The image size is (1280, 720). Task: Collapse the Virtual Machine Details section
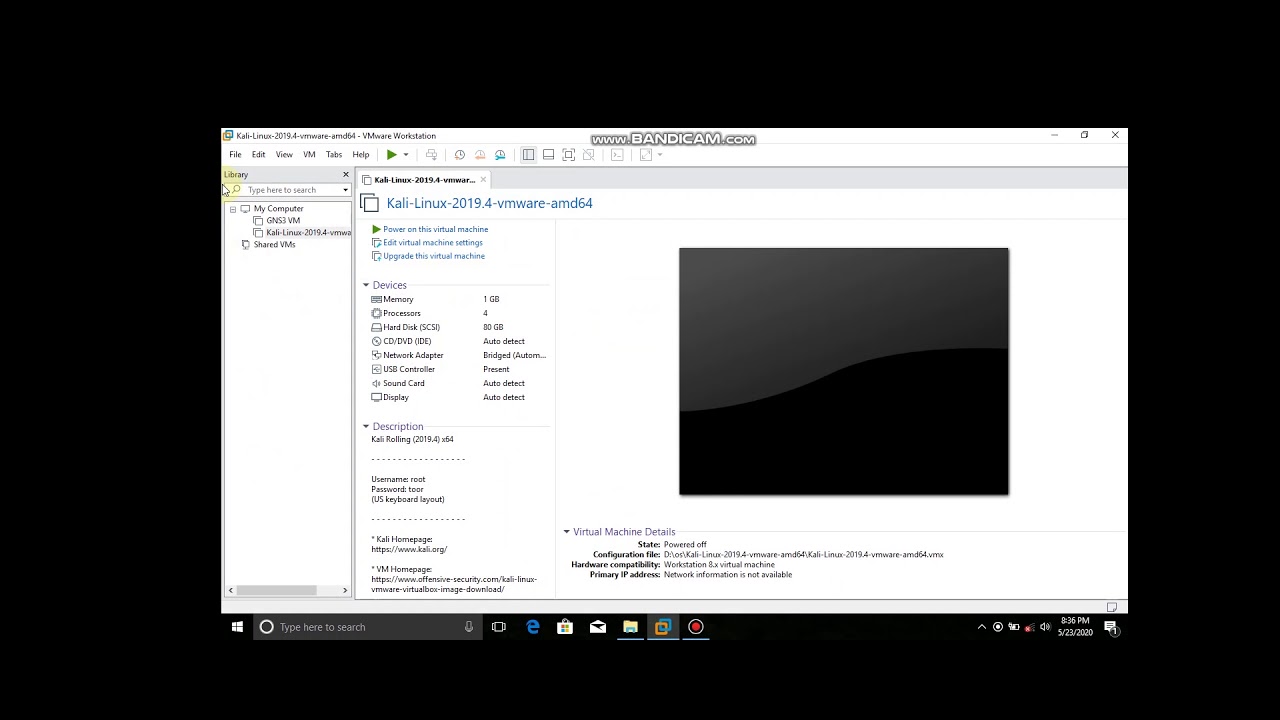[x=567, y=532]
